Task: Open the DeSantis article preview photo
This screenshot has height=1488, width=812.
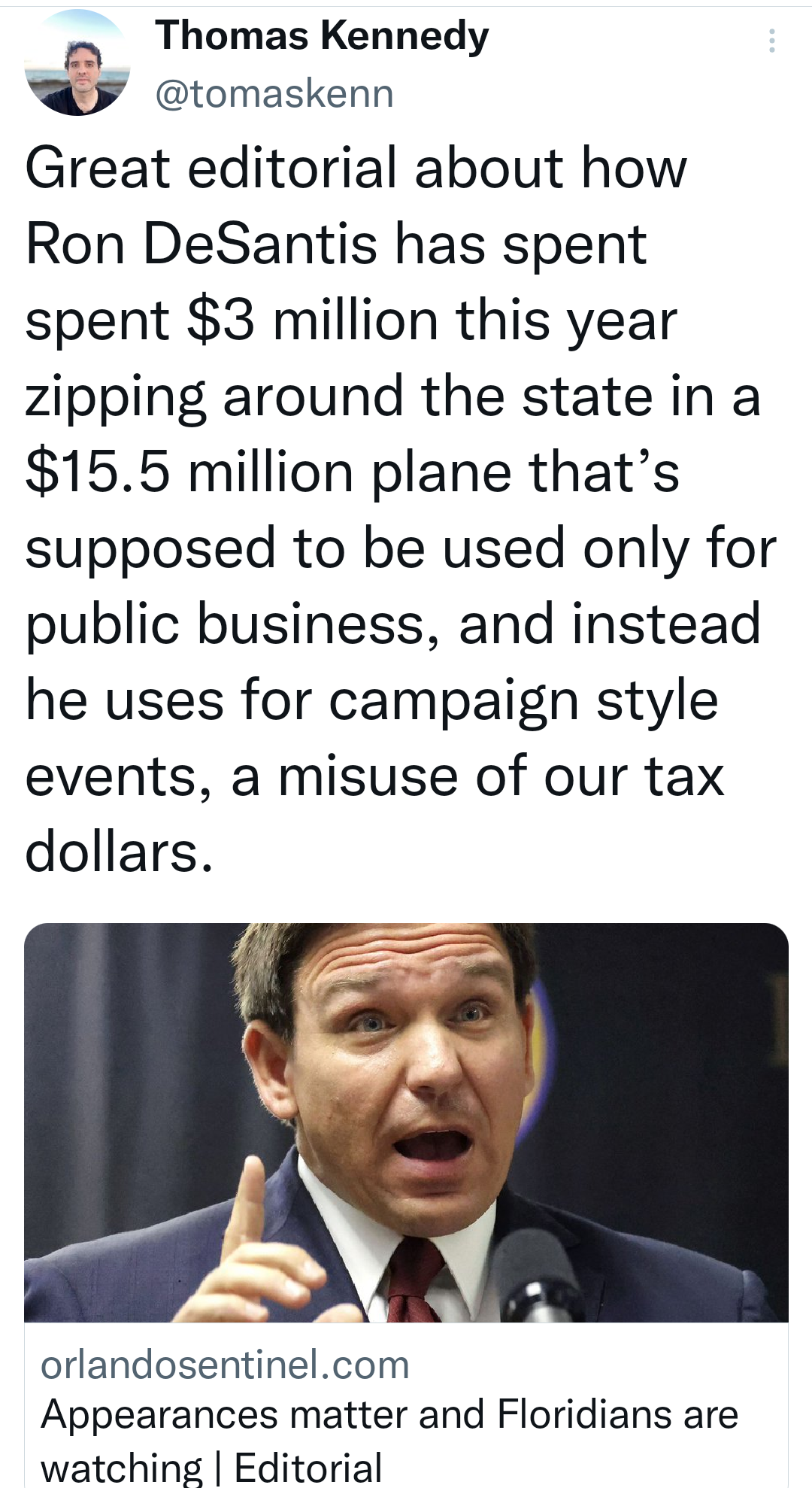Action: tap(406, 1121)
